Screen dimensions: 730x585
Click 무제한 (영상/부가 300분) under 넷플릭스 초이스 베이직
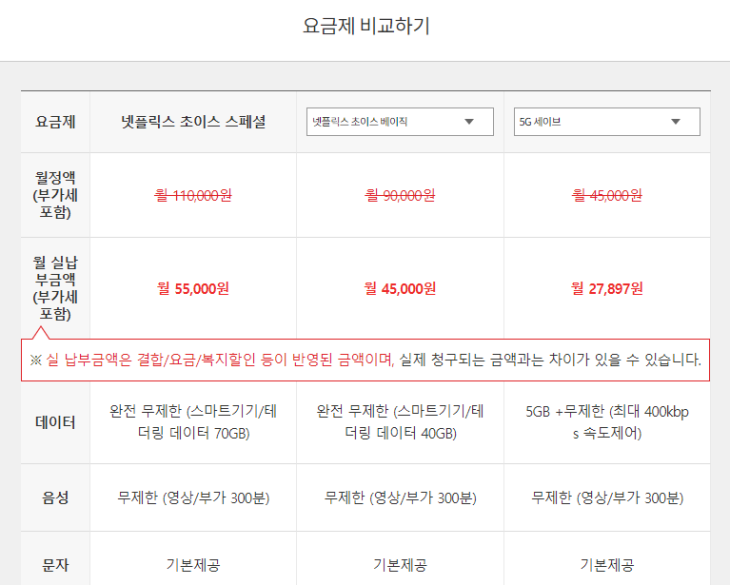pyautogui.click(x=400, y=498)
